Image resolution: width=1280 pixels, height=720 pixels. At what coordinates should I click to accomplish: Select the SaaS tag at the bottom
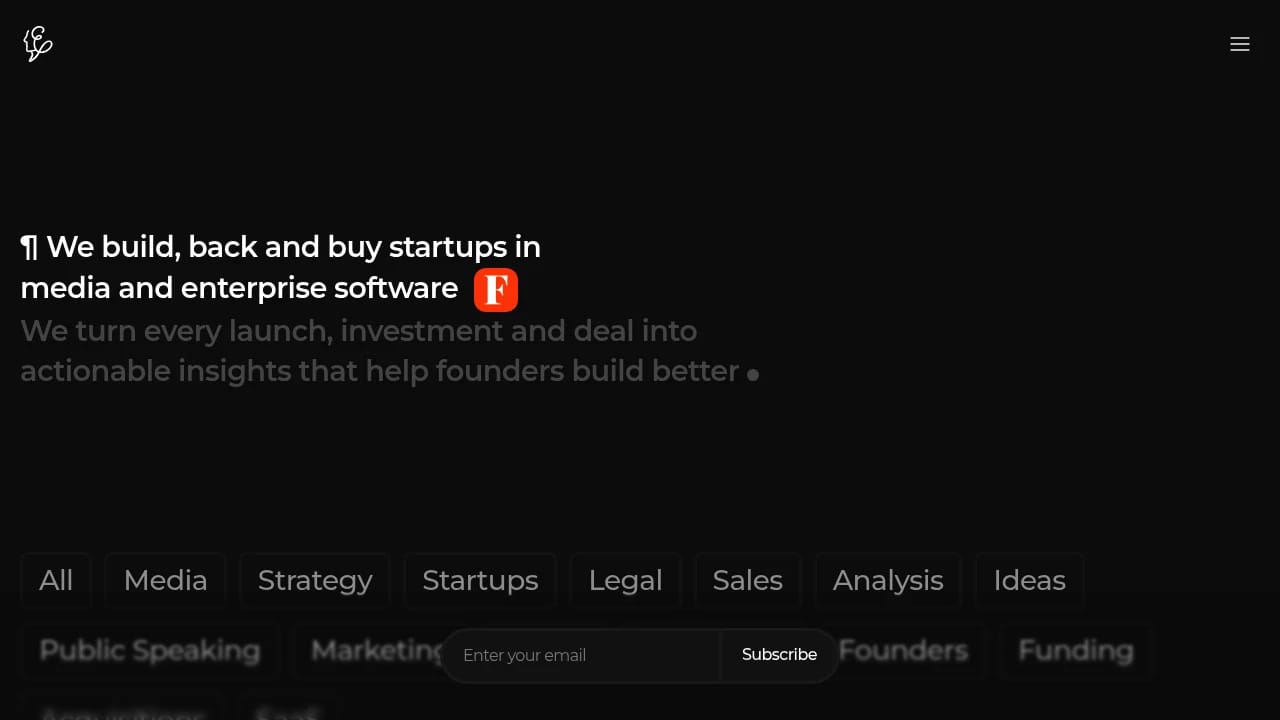(288, 714)
